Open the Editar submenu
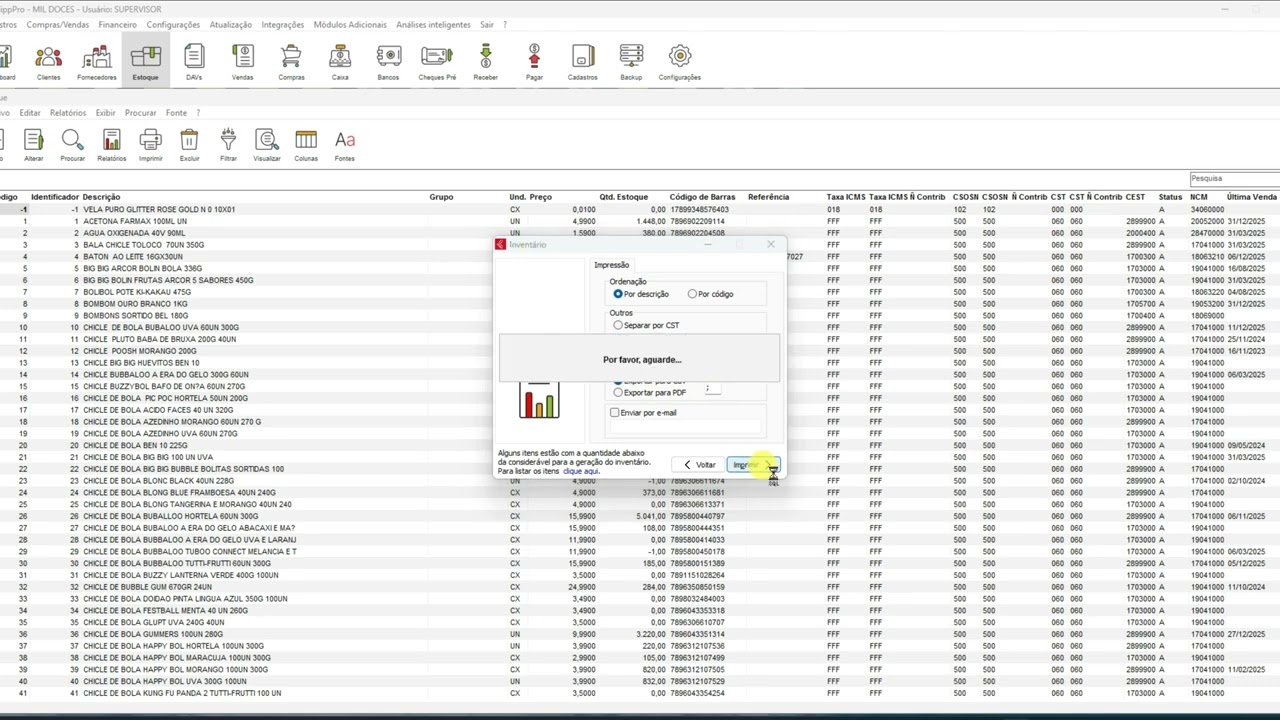1280x720 pixels. click(x=30, y=113)
